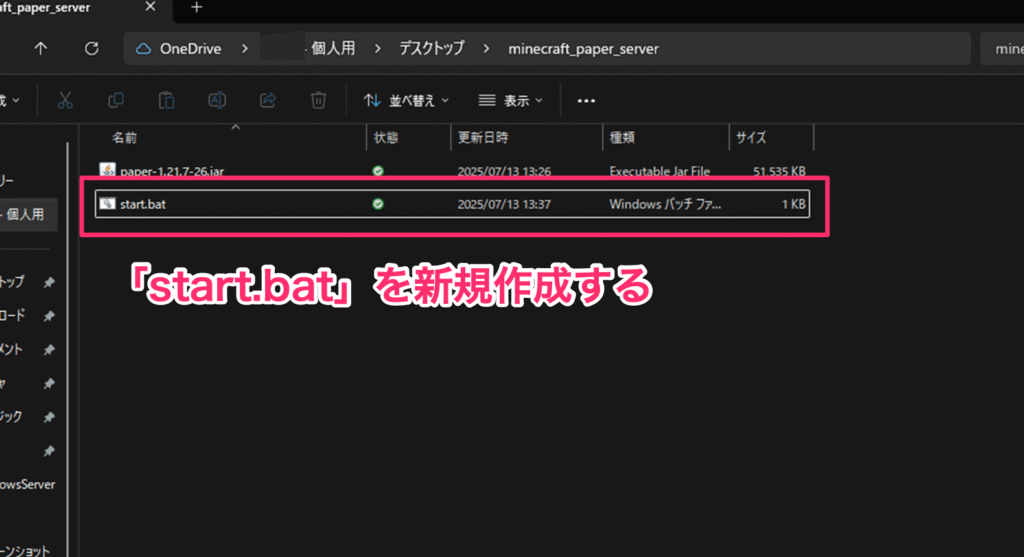Image resolution: width=1024 pixels, height=557 pixels.
Task: Select 個人用 breadcrumb segment
Action: (x=333, y=48)
